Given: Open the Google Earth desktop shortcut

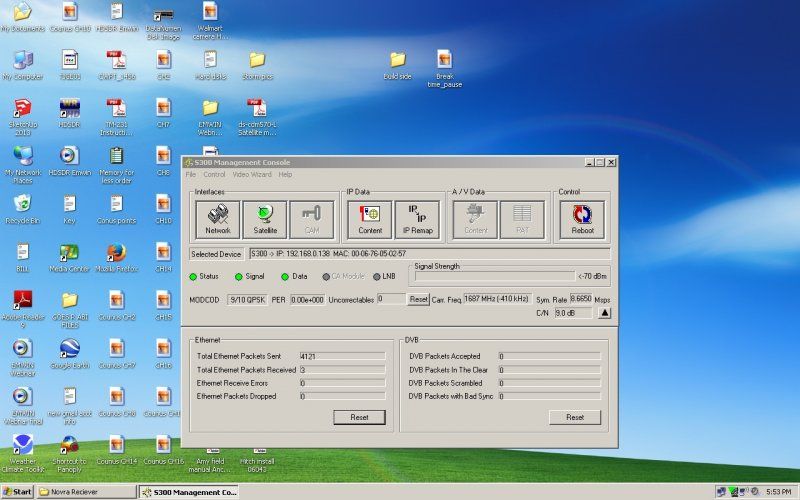Looking at the screenshot, I should point(69,354).
